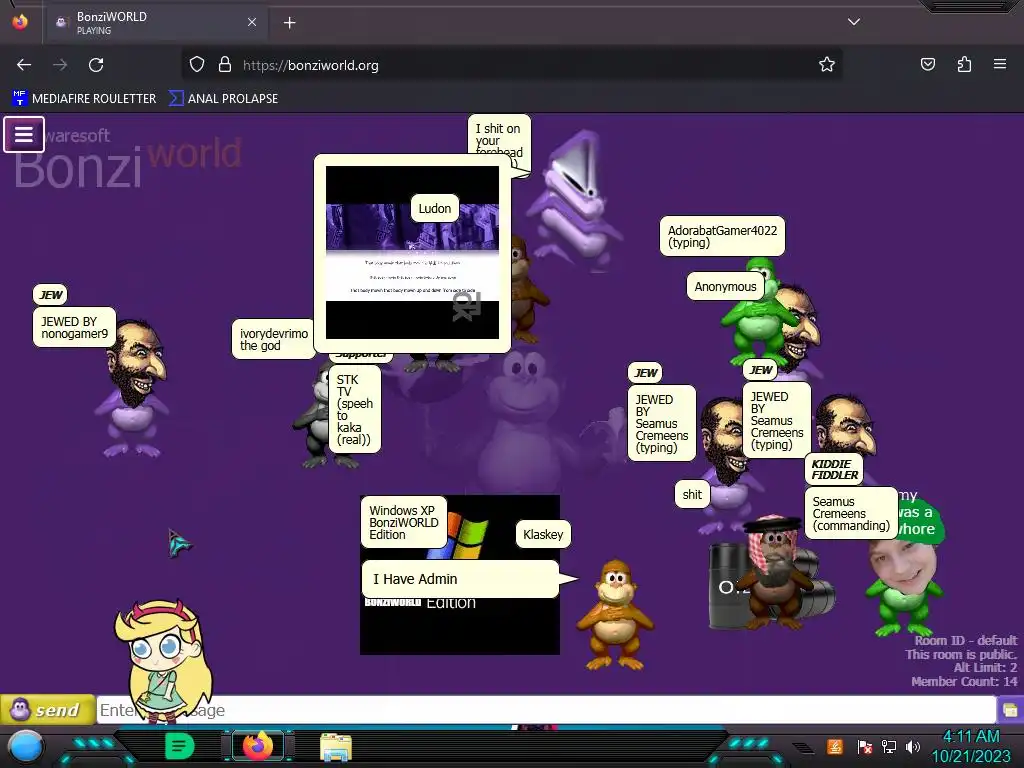
Task: Click the STK TV name tag
Action: (x=355, y=409)
